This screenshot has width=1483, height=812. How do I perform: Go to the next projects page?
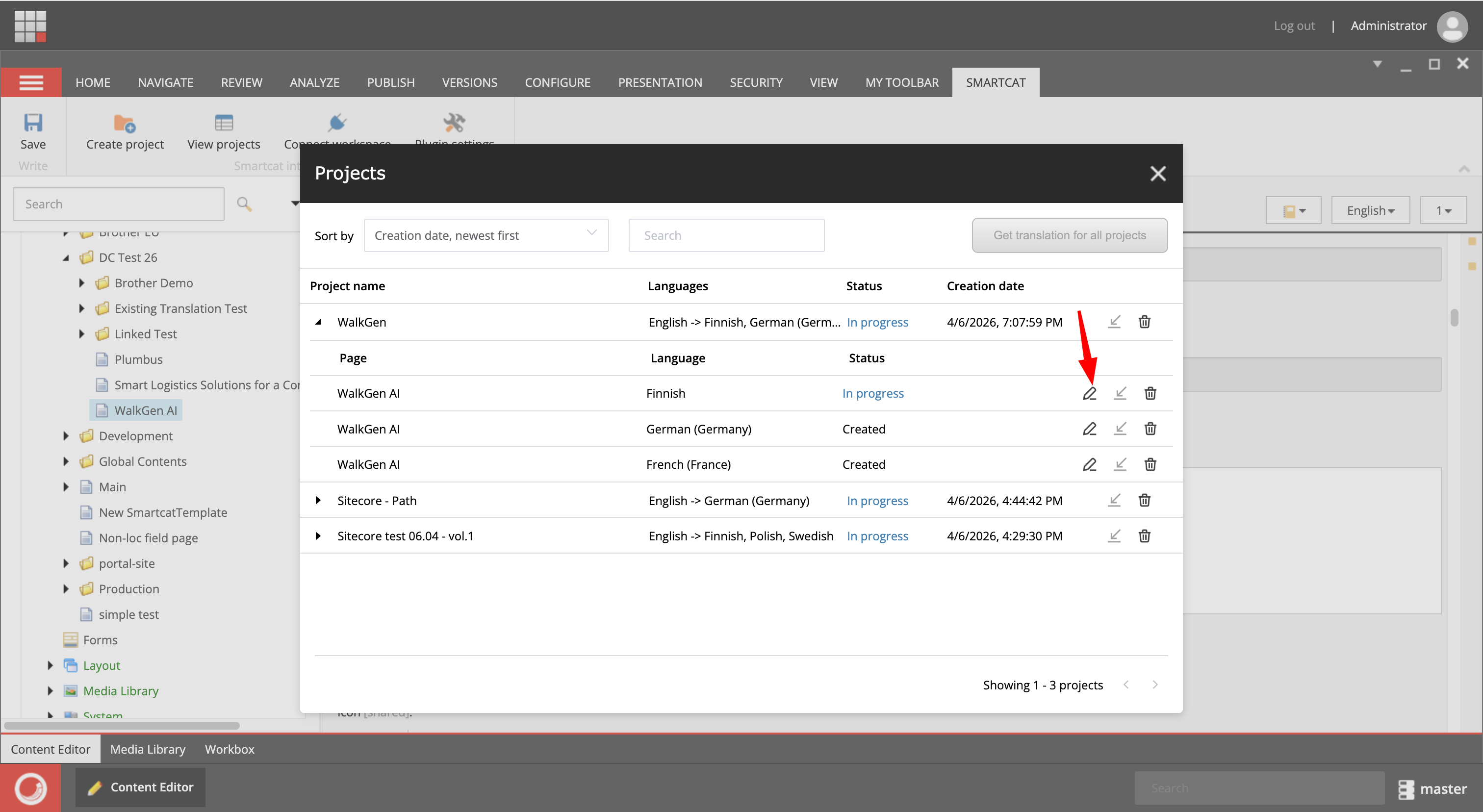tap(1155, 685)
